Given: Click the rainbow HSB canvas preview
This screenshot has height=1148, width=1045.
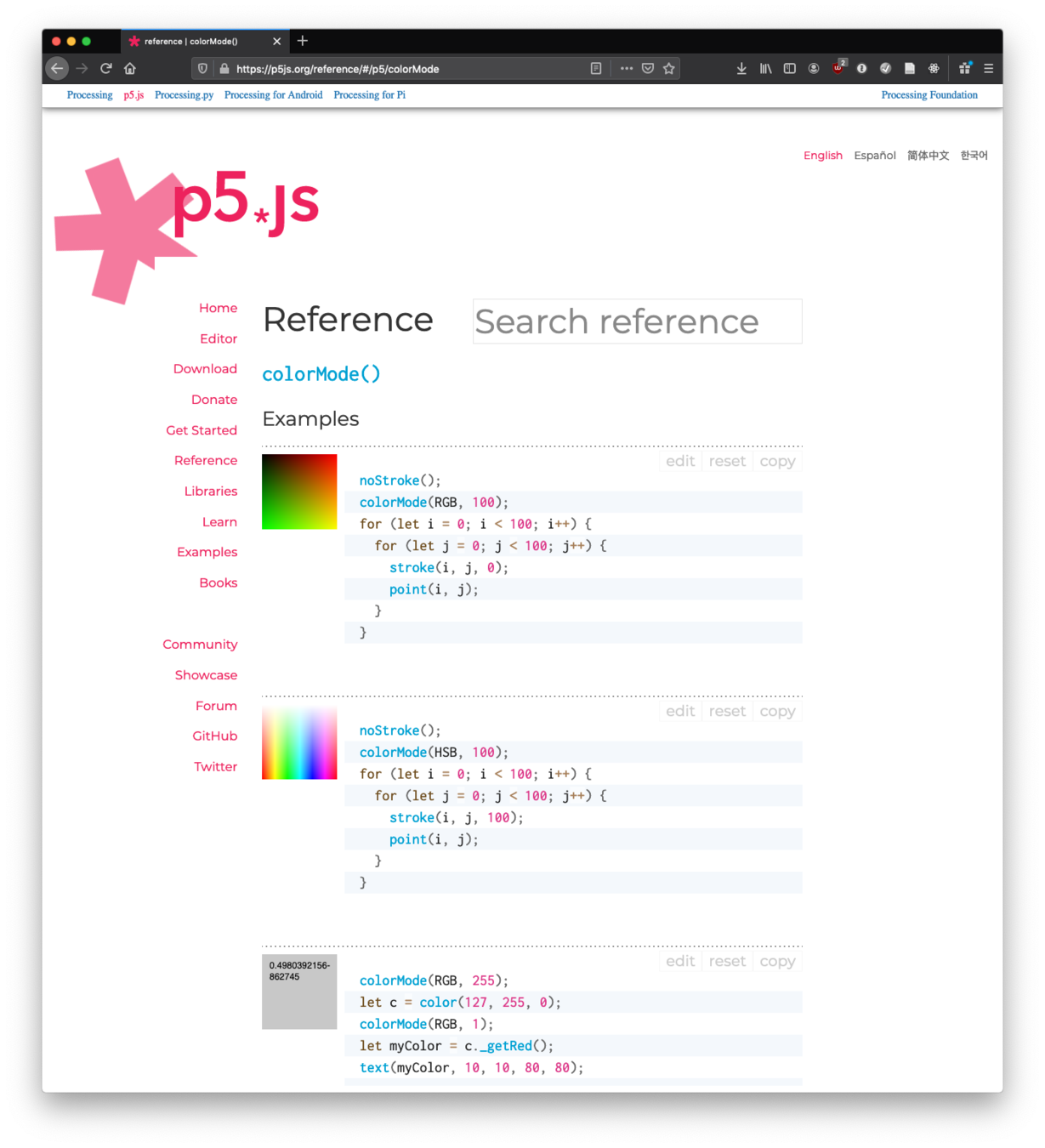Looking at the screenshot, I should pos(299,742).
